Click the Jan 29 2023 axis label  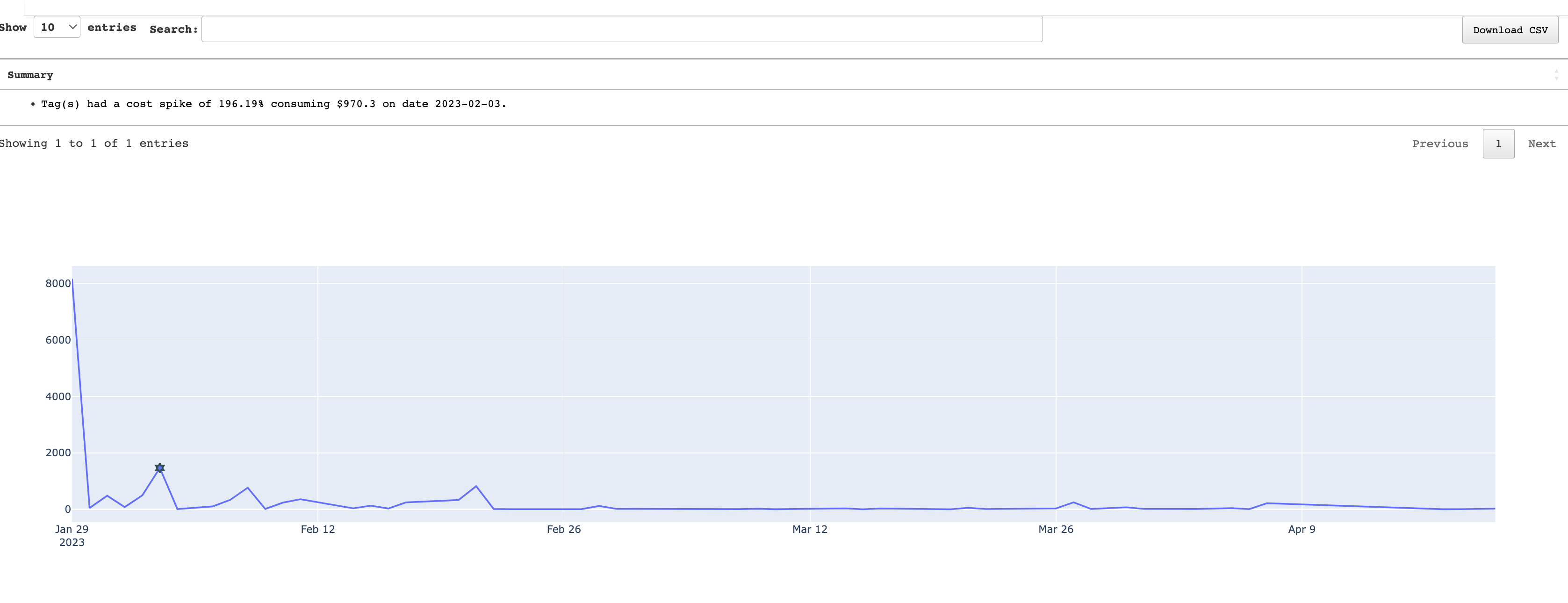click(x=72, y=536)
